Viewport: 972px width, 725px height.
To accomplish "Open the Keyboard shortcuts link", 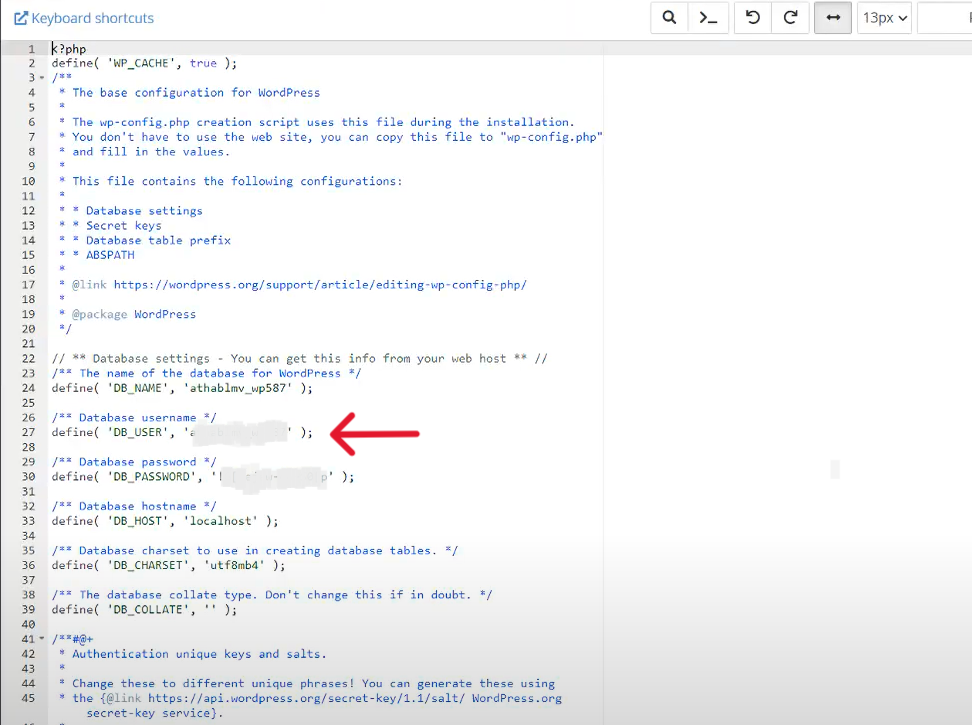I will [84, 18].
